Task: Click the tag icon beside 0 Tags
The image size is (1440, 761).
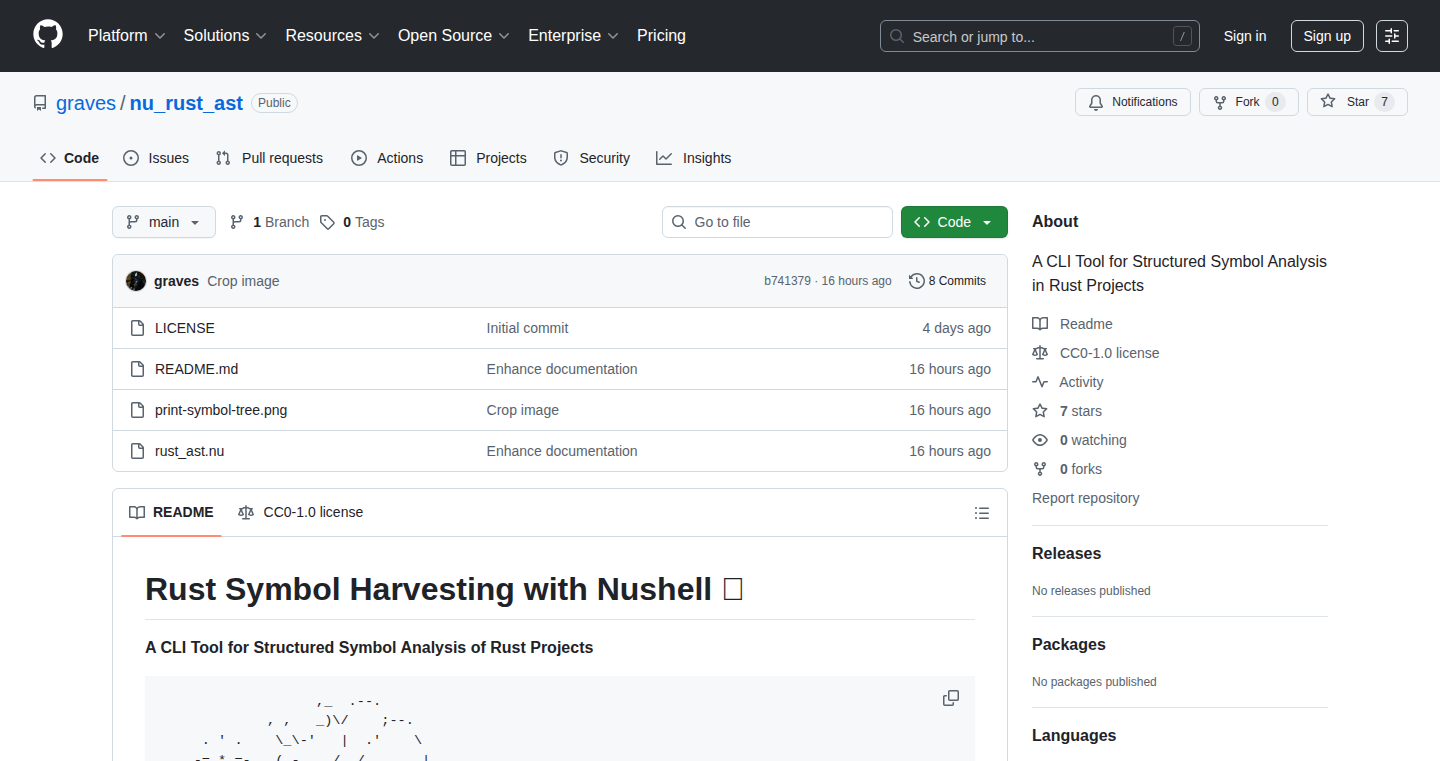Action: [x=327, y=222]
